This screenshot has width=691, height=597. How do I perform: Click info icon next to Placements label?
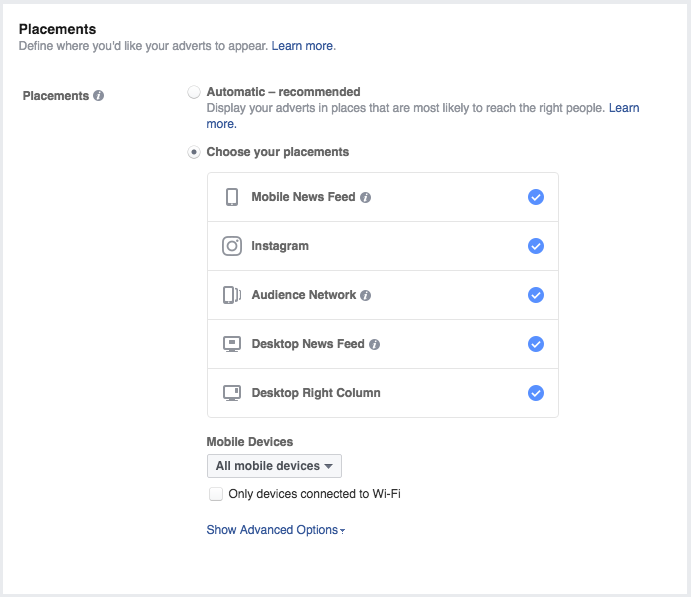tap(98, 96)
